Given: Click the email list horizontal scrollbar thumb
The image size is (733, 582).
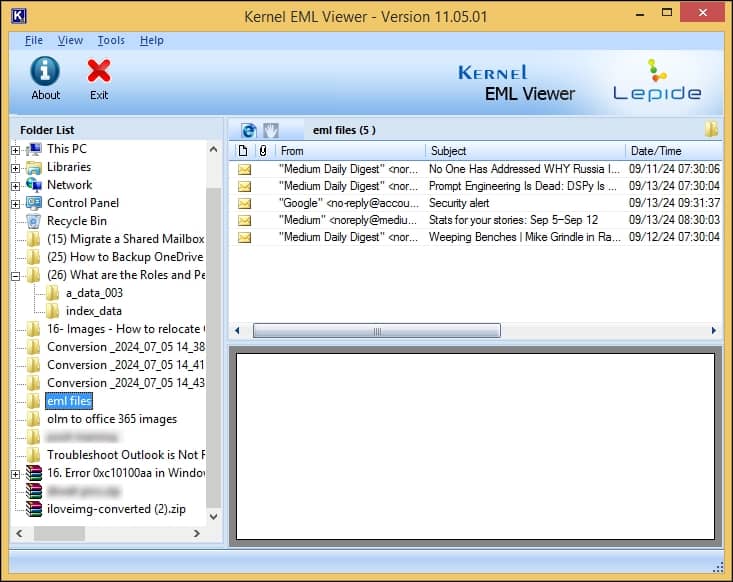Looking at the screenshot, I should click(x=377, y=331).
